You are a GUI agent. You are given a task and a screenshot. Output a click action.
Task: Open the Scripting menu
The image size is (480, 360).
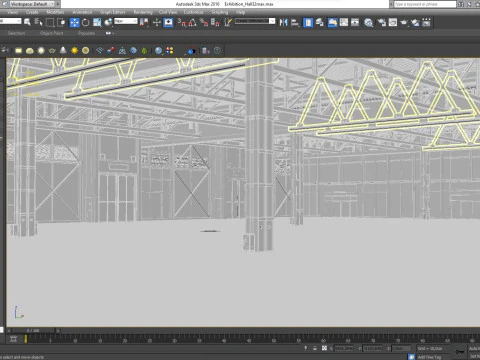[x=220, y=12]
